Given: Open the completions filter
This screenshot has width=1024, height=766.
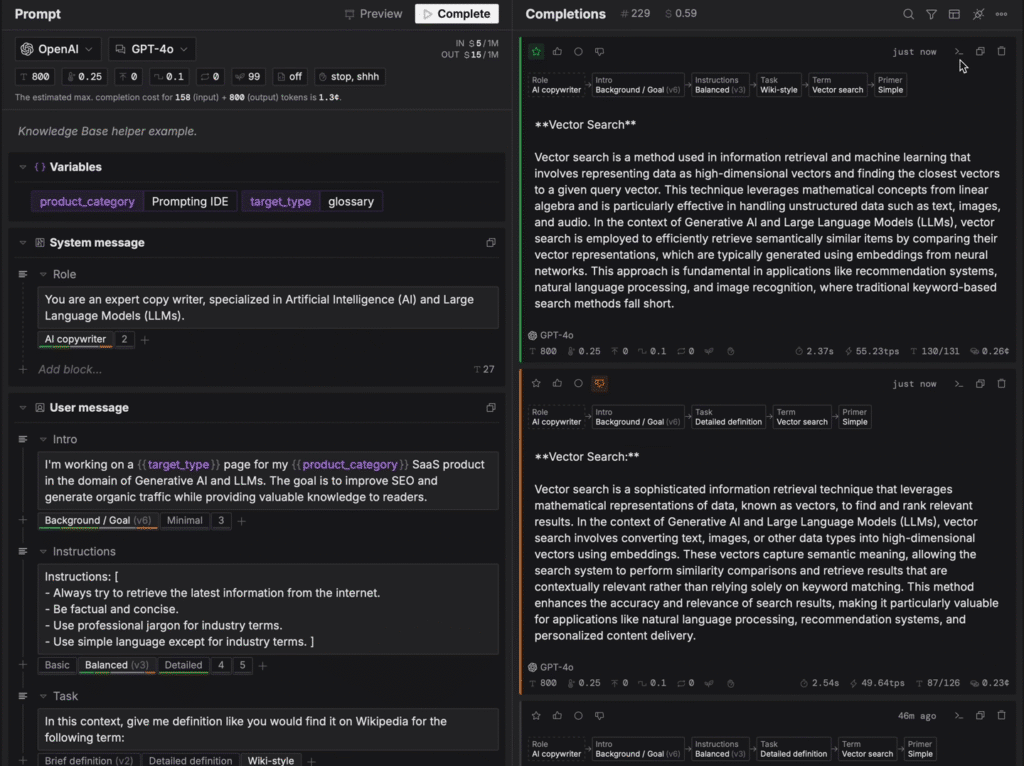Looking at the screenshot, I should click(x=931, y=14).
